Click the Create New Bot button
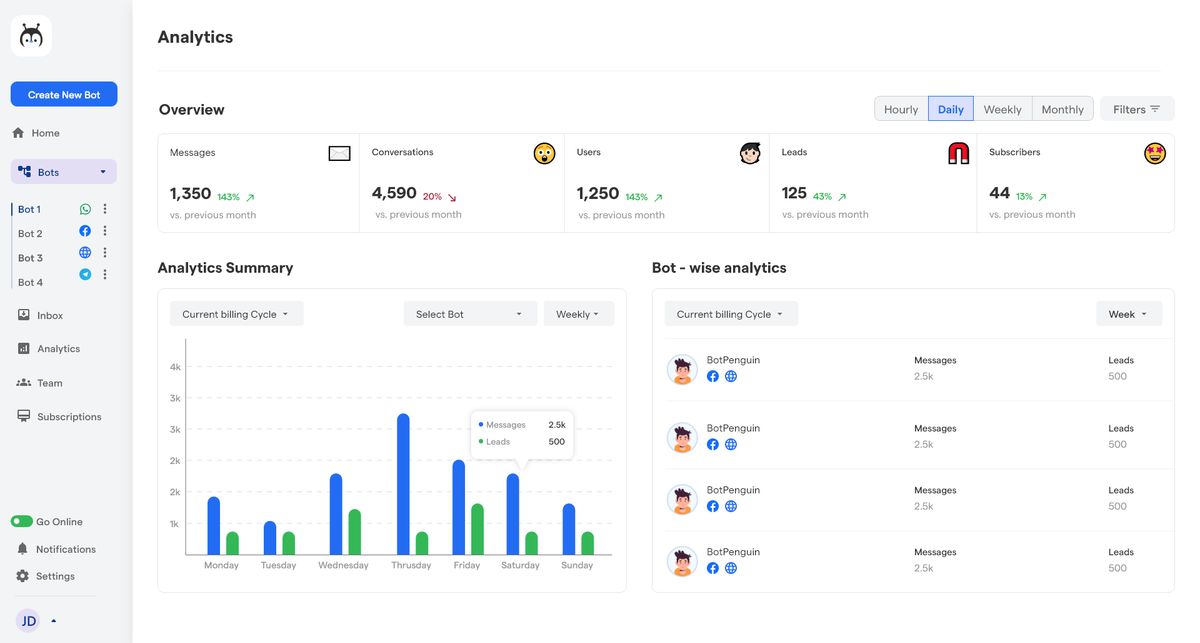The image size is (1200, 643). click(x=64, y=95)
